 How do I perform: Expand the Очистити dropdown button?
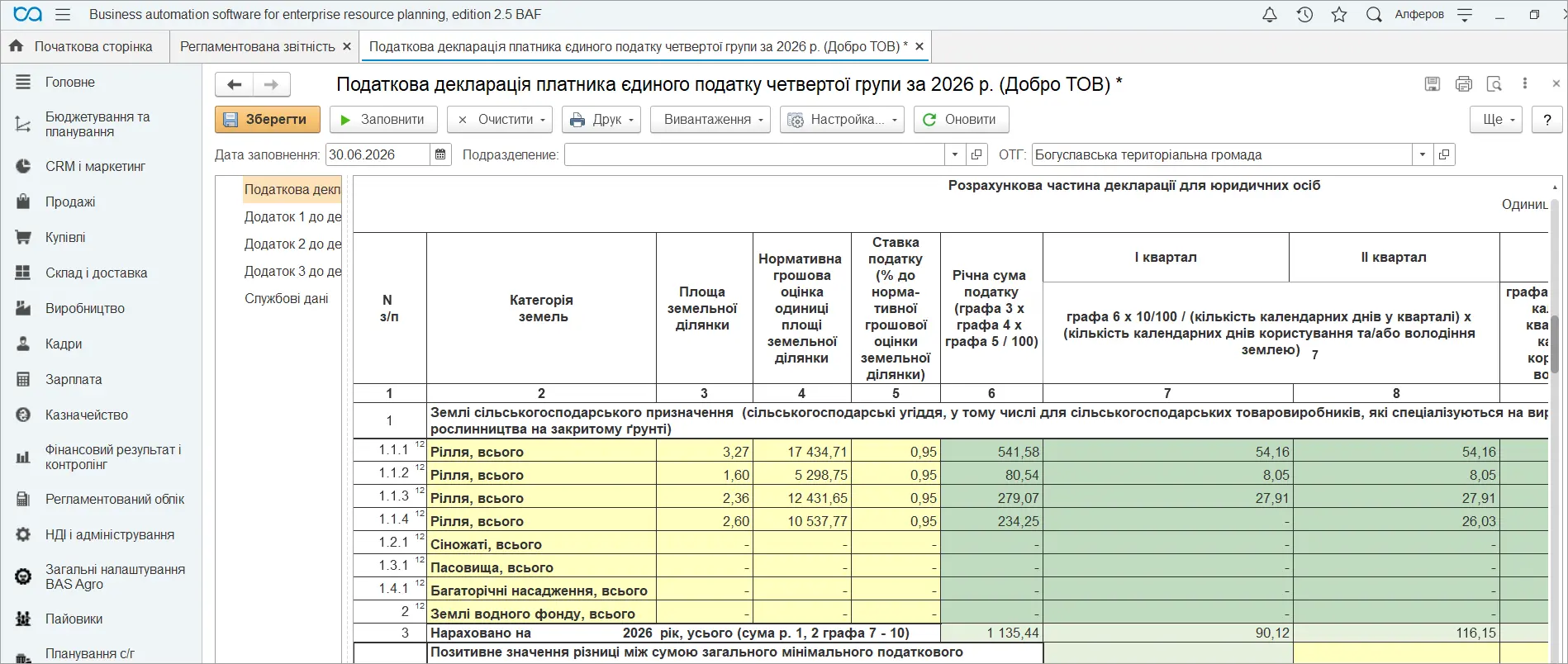(x=542, y=120)
